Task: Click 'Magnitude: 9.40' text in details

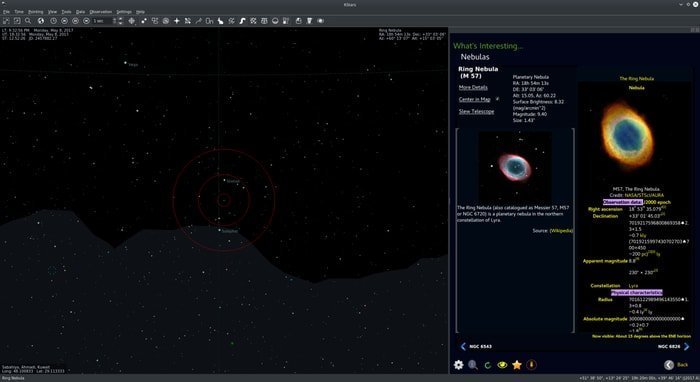Action: point(529,114)
